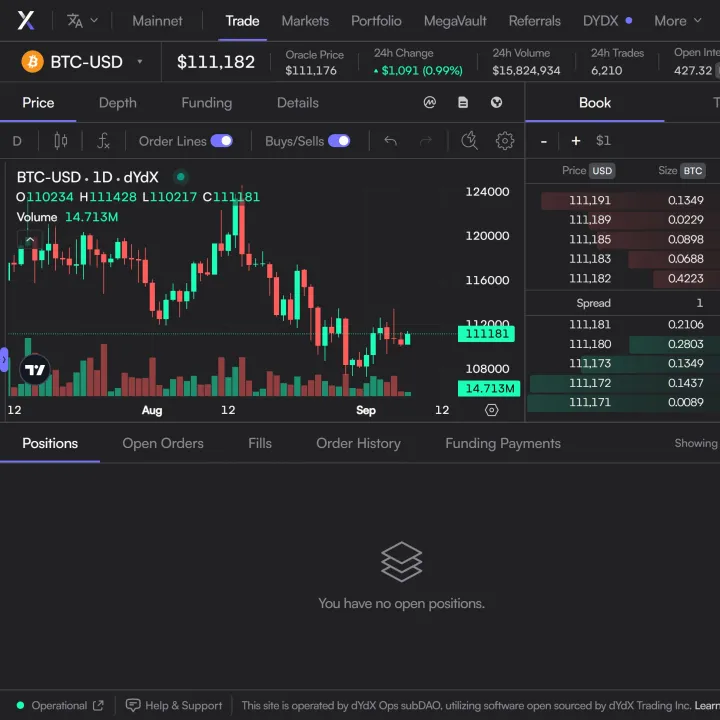The image size is (720, 720).
Task: Switch to the Depth chart tab
Action: 118,102
